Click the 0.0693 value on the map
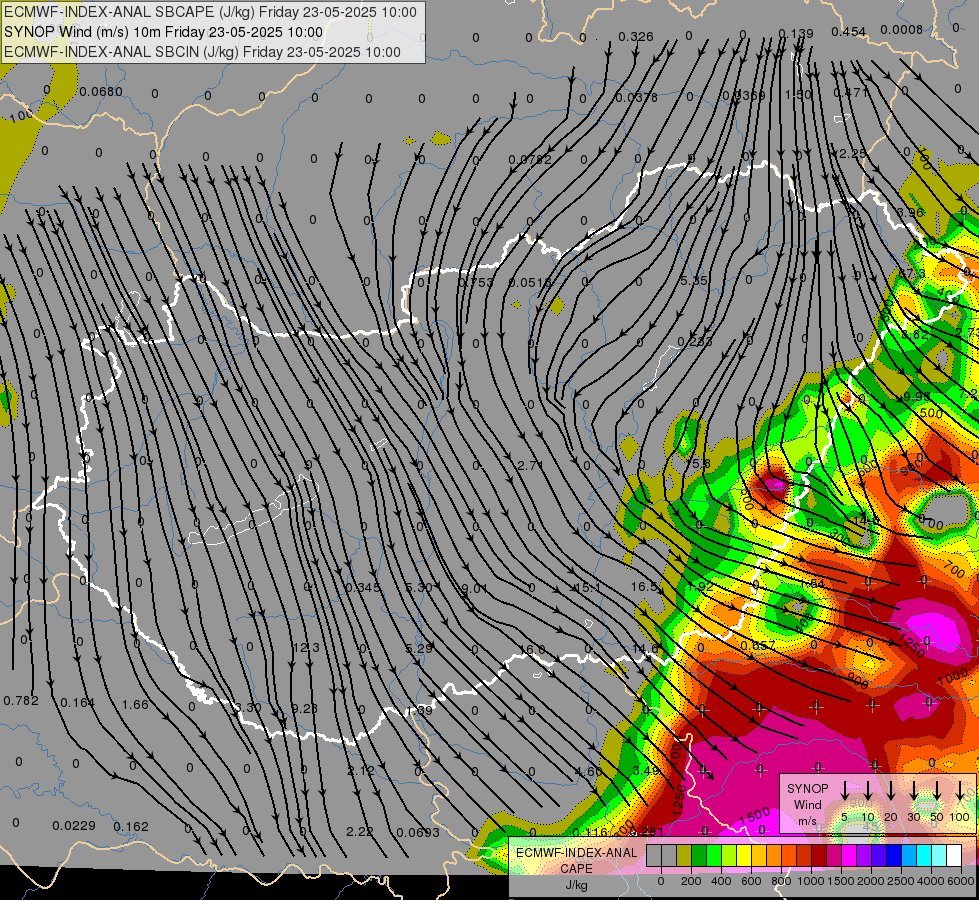This screenshot has height=900, width=979. pos(418,833)
